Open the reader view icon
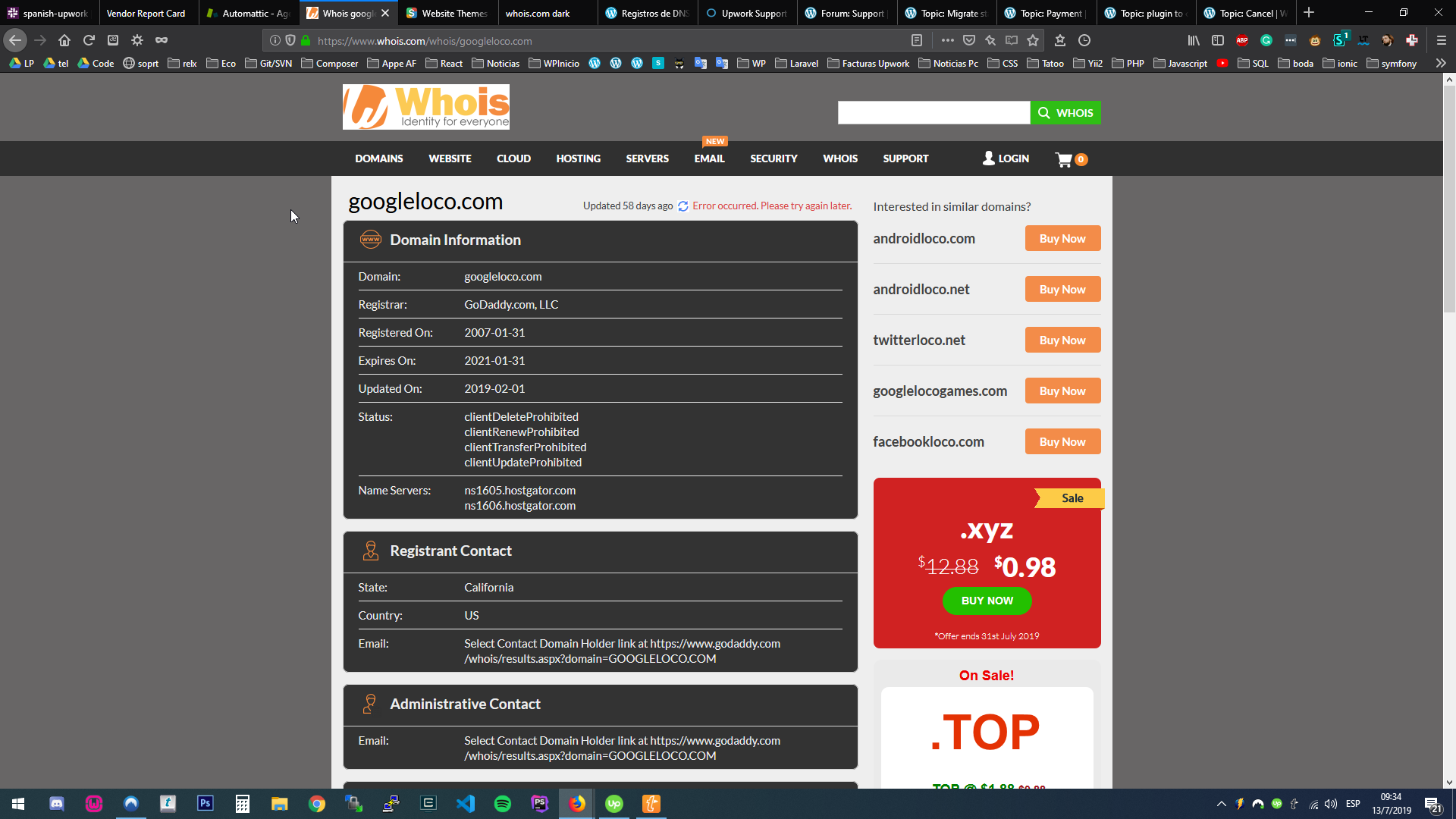The height and width of the screenshot is (819, 1456). pyautogui.click(x=917, y=40)
